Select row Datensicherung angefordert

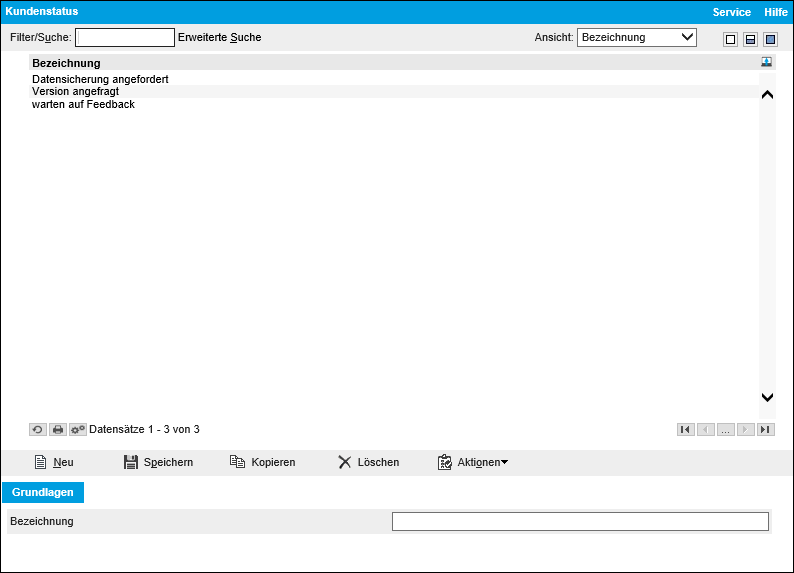click(394, 79)
